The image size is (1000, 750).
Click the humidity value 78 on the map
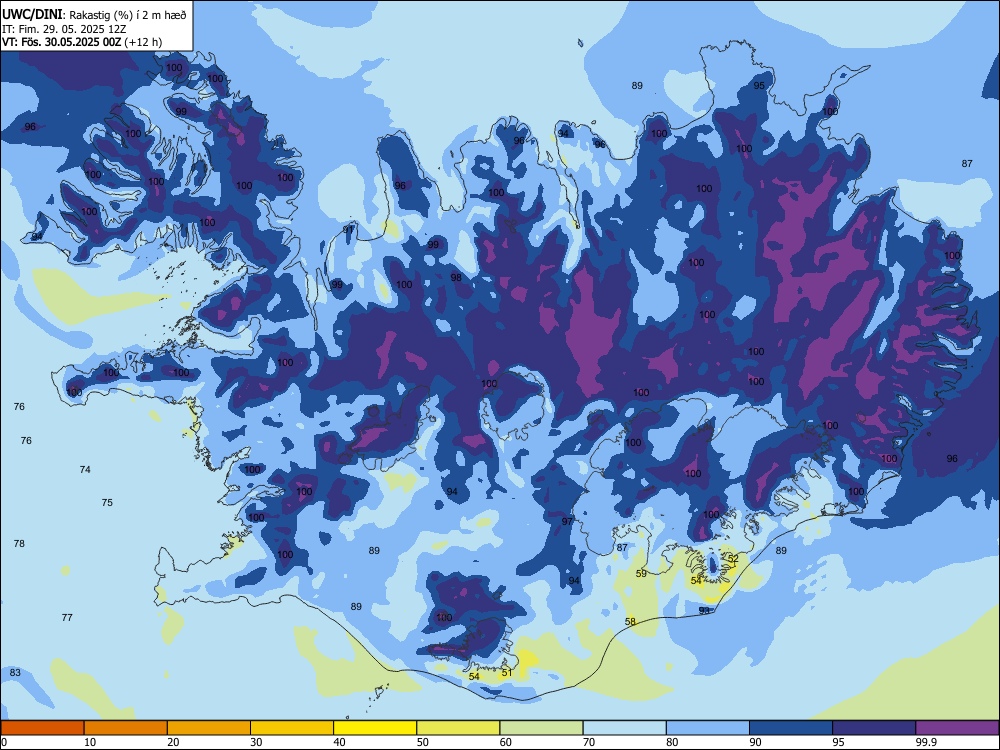click(19, 543)
